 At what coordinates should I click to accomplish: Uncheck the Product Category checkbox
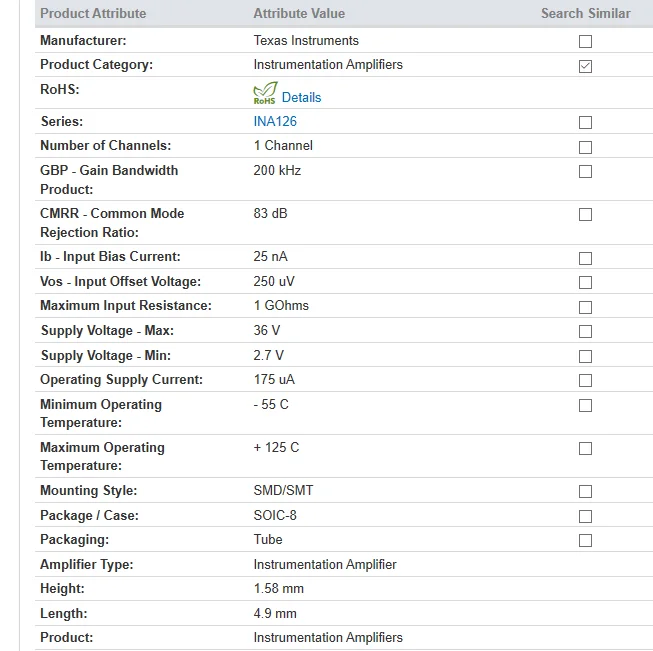(585, 66)
